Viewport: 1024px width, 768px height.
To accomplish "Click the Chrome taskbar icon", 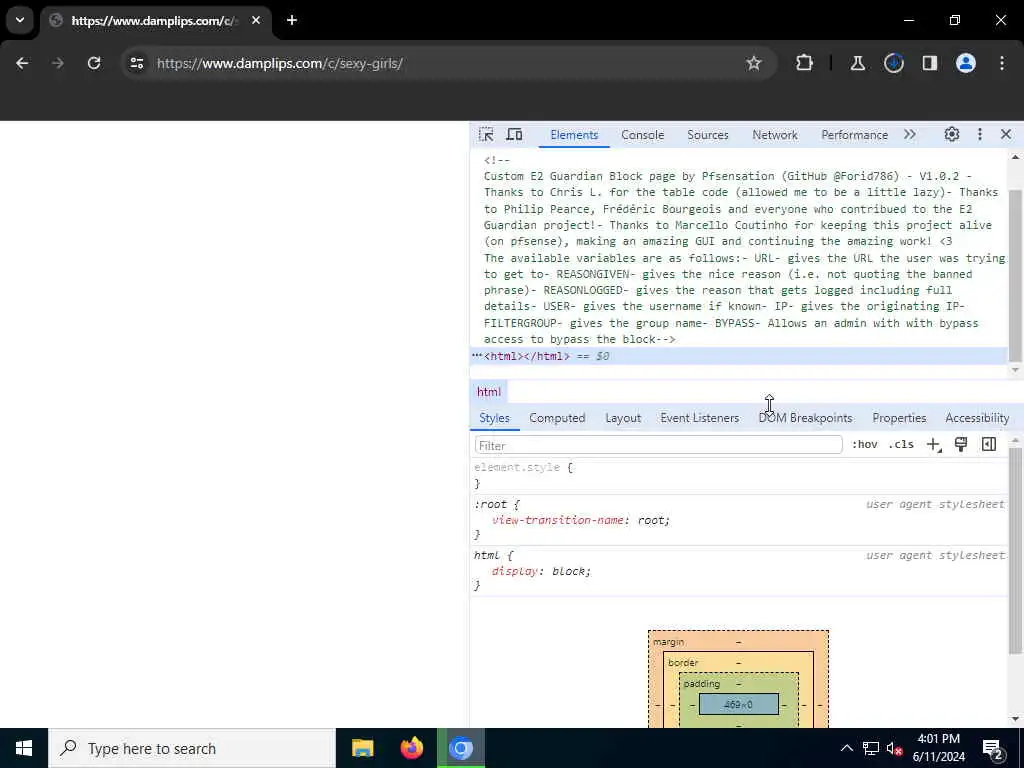I will tap(461, 748).
